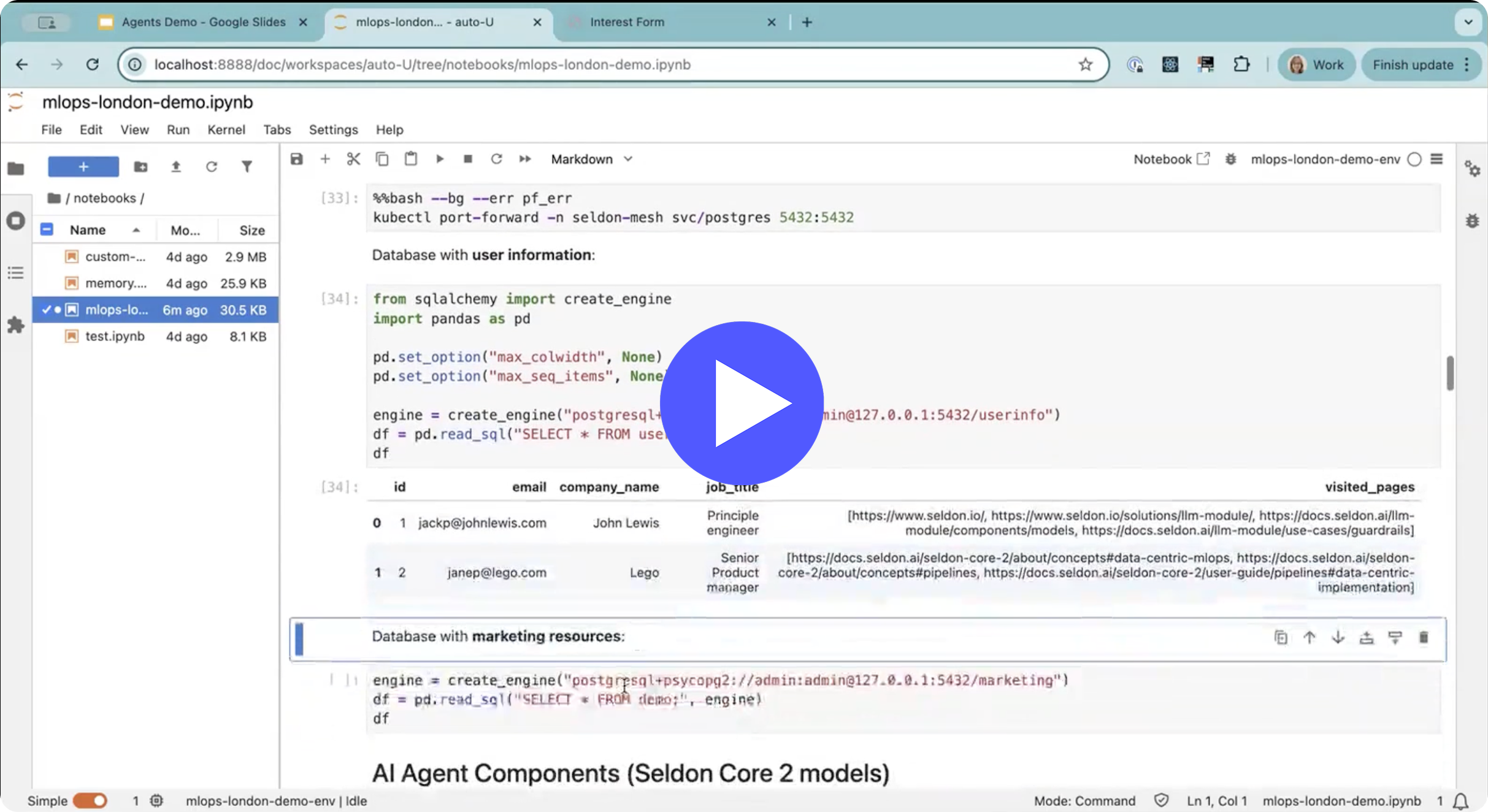Toggle the Simple interface mode switch
Viewport: 1488px width, 812px height.
pos(90,801)
